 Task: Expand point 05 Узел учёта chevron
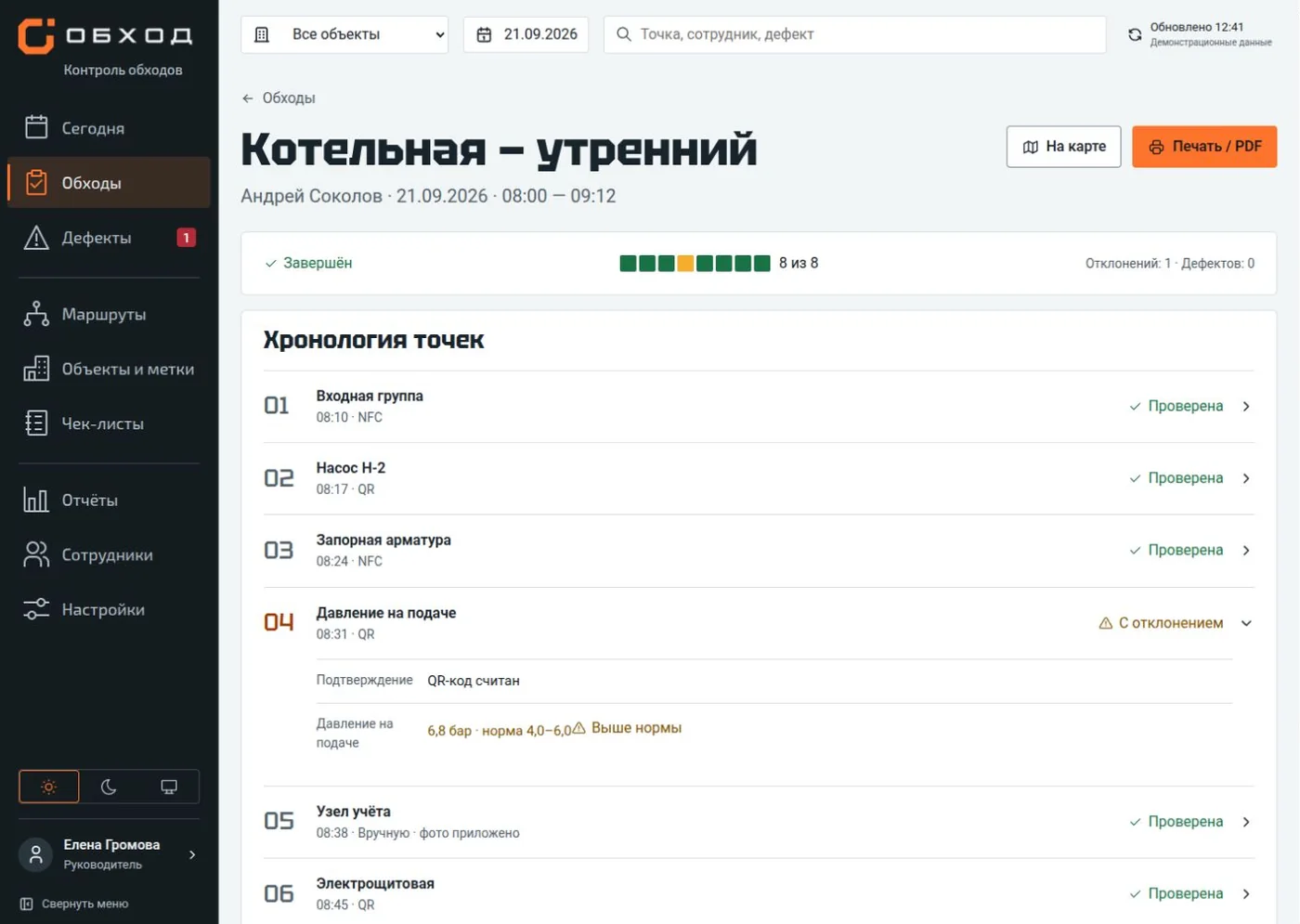1246,822
